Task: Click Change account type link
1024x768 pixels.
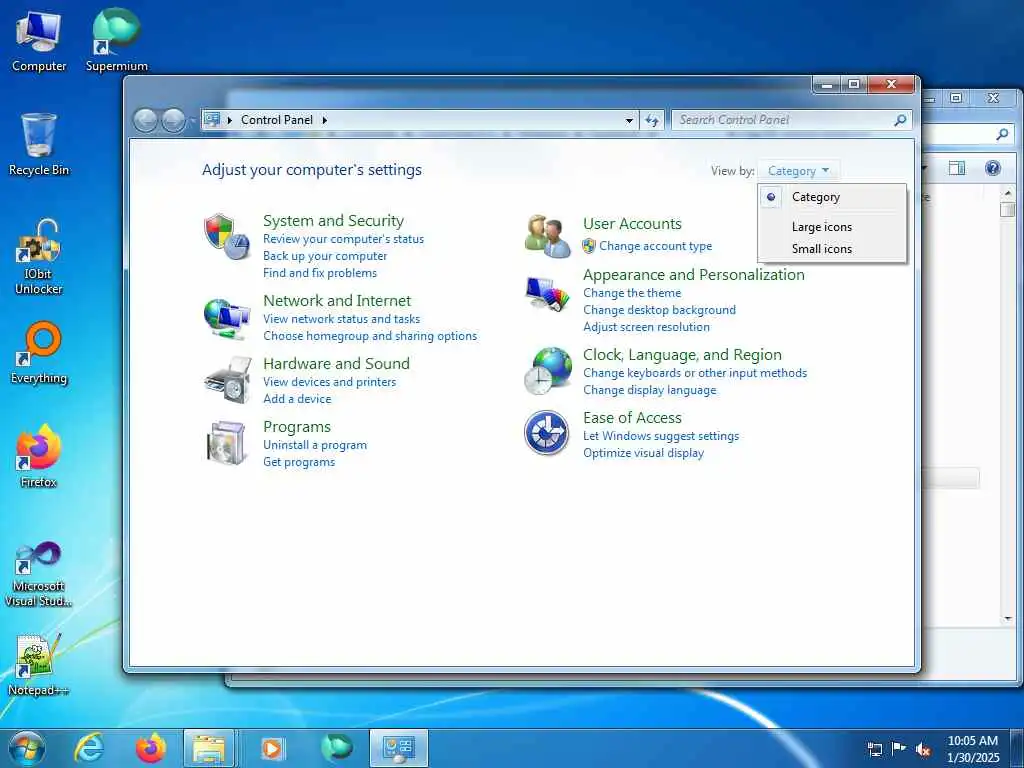Action: (x=655, y=246)
